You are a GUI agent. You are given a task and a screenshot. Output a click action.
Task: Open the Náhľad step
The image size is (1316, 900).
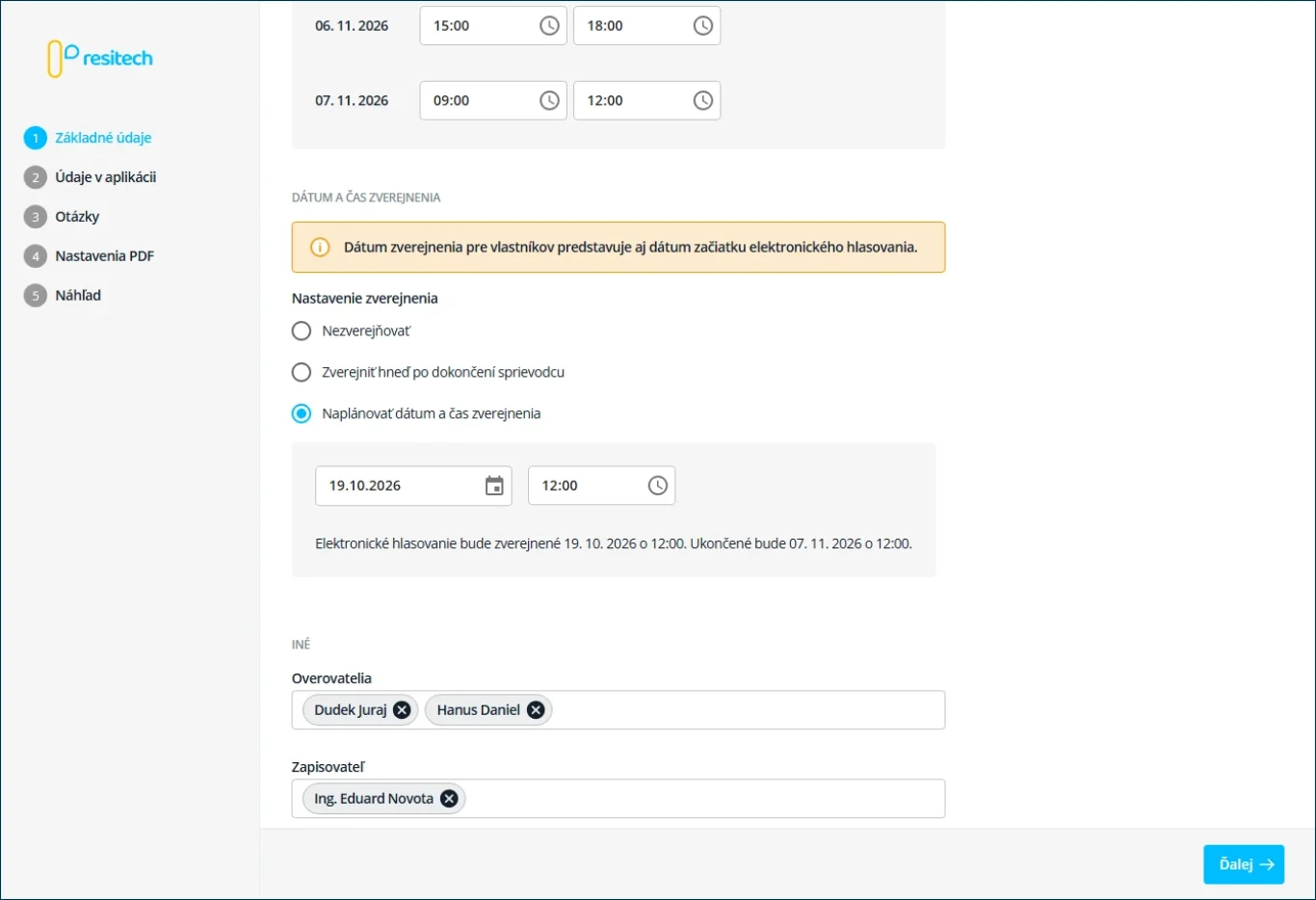(x=78, y=296)
